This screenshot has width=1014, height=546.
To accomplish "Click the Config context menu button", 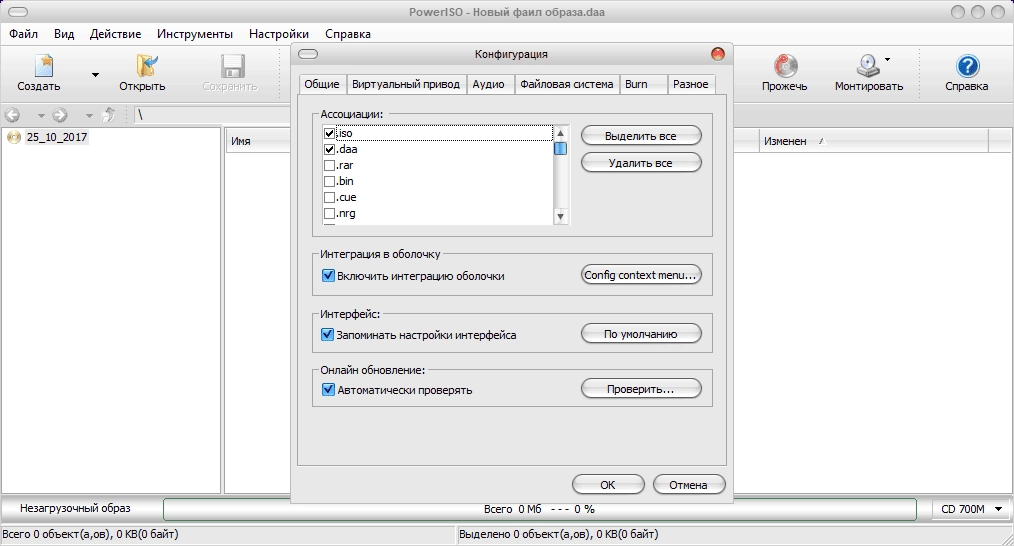I will 641,275.
